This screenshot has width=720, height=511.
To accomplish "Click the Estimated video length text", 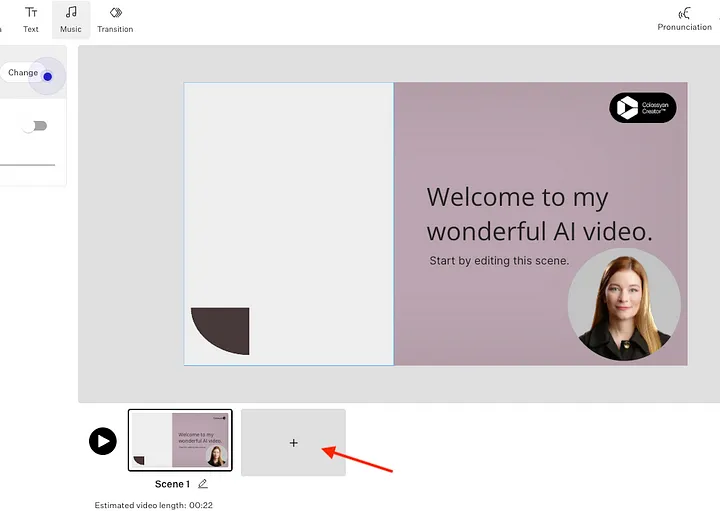I will [x=153, y=505].
